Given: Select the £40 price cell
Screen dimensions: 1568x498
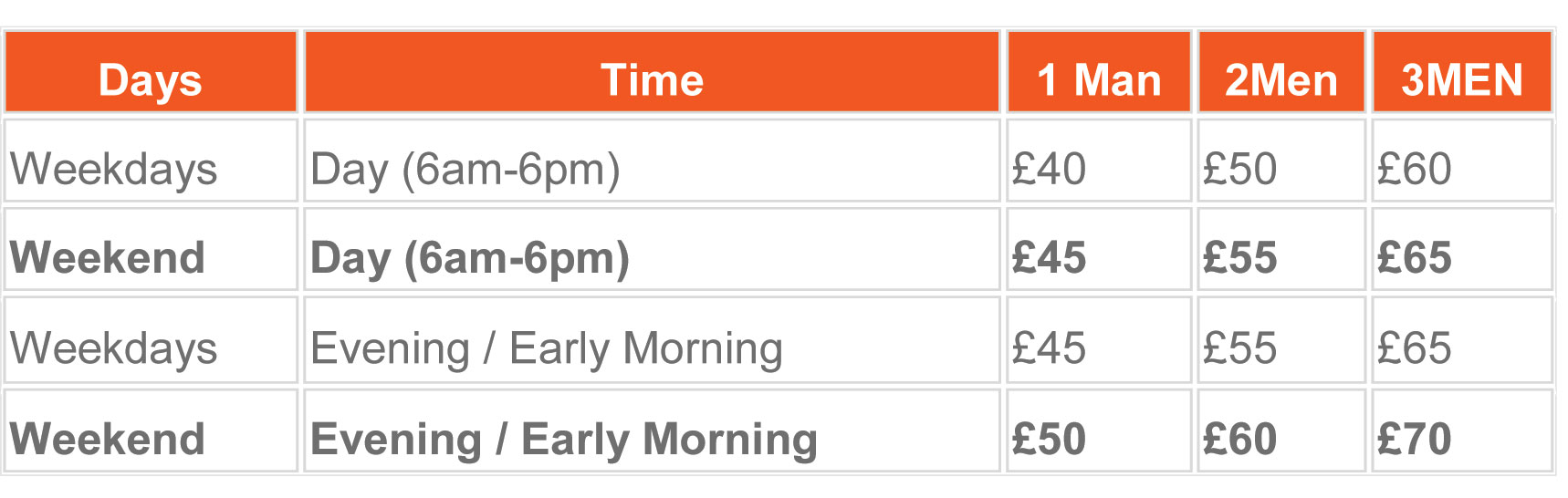Looking at the screenshot, I should (1099, 161).
